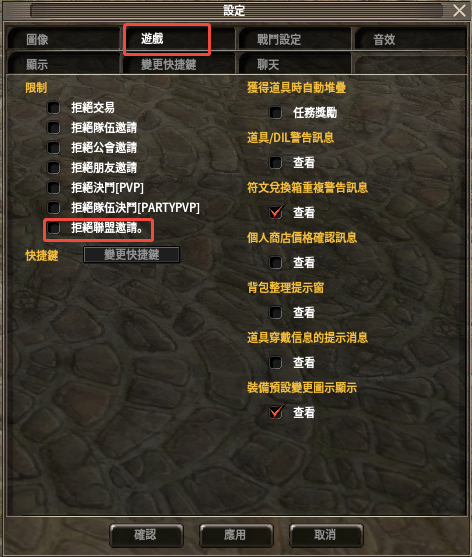This screenshot has width=472, height=557.
Task: Close the 設定 window with X
Action: point(460,11)
